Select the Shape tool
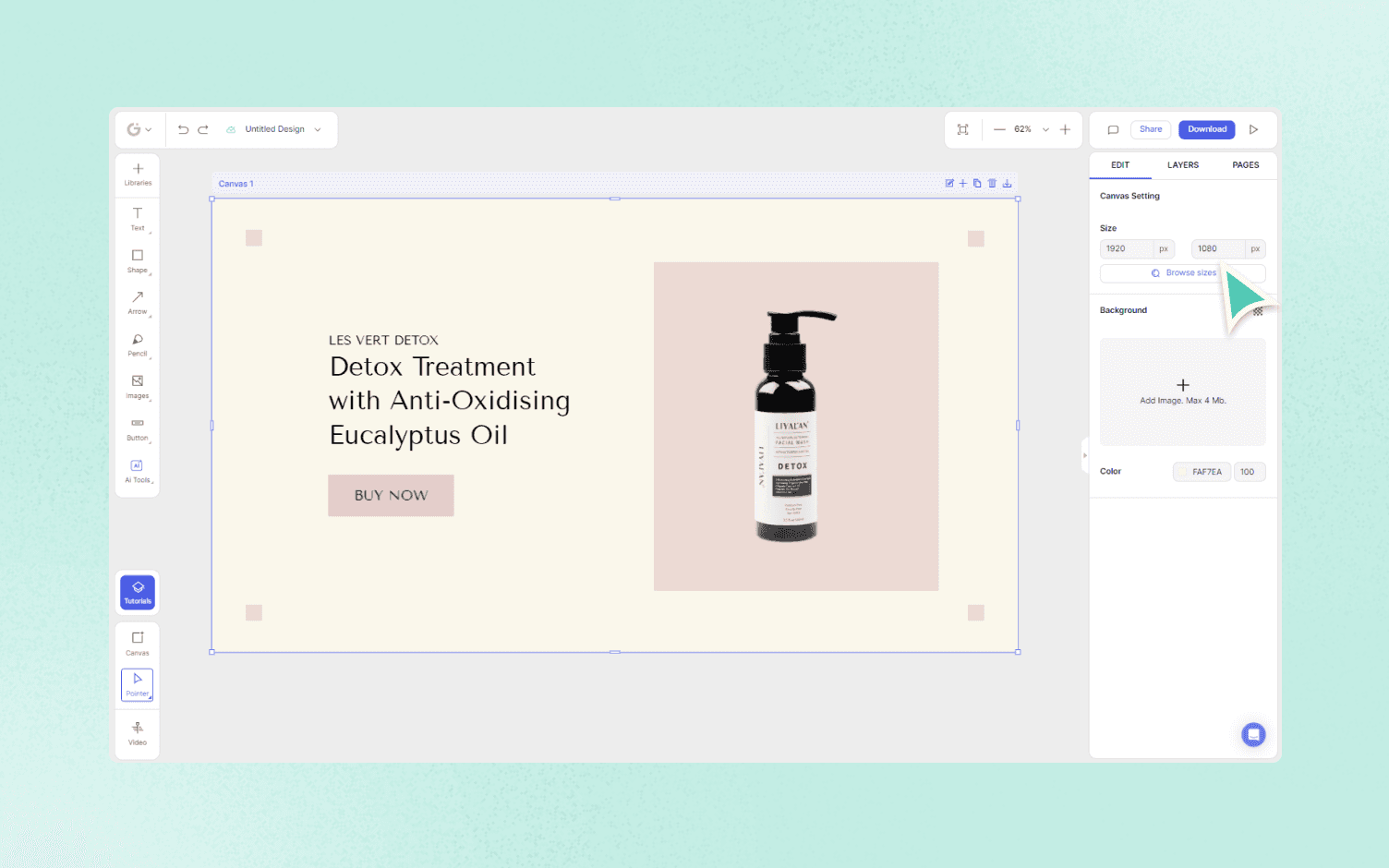This screenshot has width=1389, height=868. pyautogui.click(x=138, y=261)
